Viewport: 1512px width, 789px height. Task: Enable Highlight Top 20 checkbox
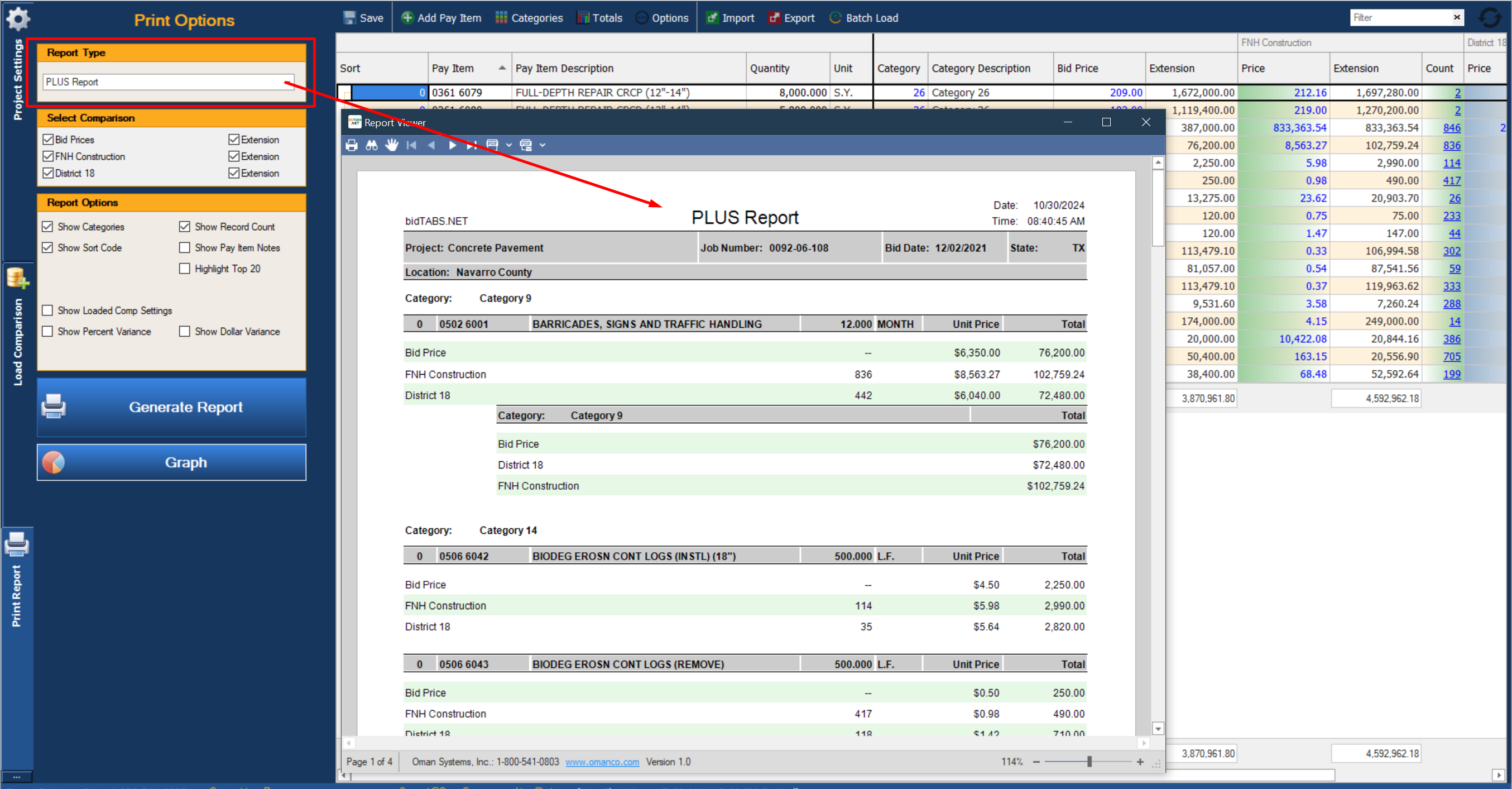click(x=184, y=268)
